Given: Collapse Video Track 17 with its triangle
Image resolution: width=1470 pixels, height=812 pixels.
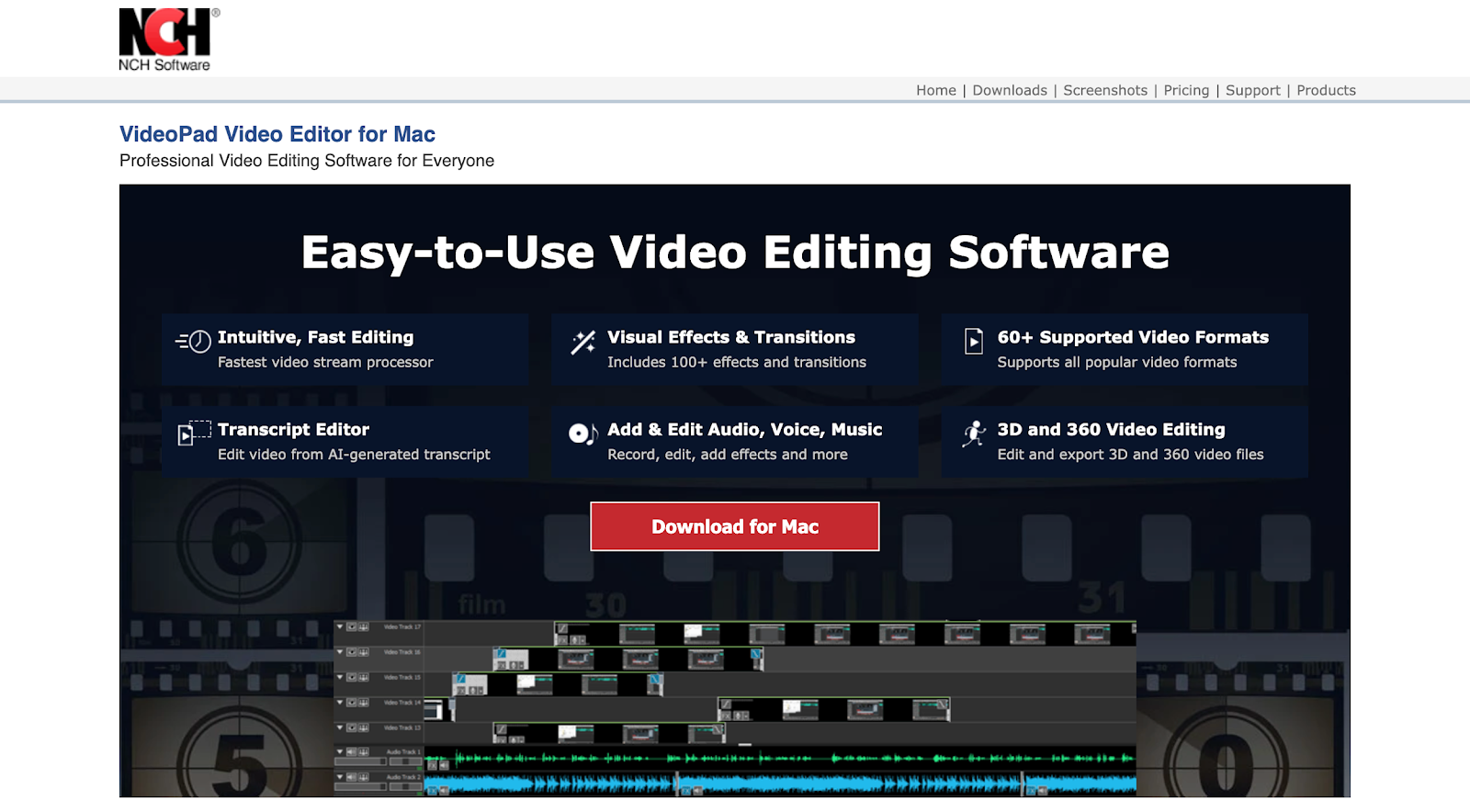Looking at the screenshot, I should [x=340, y=626].
